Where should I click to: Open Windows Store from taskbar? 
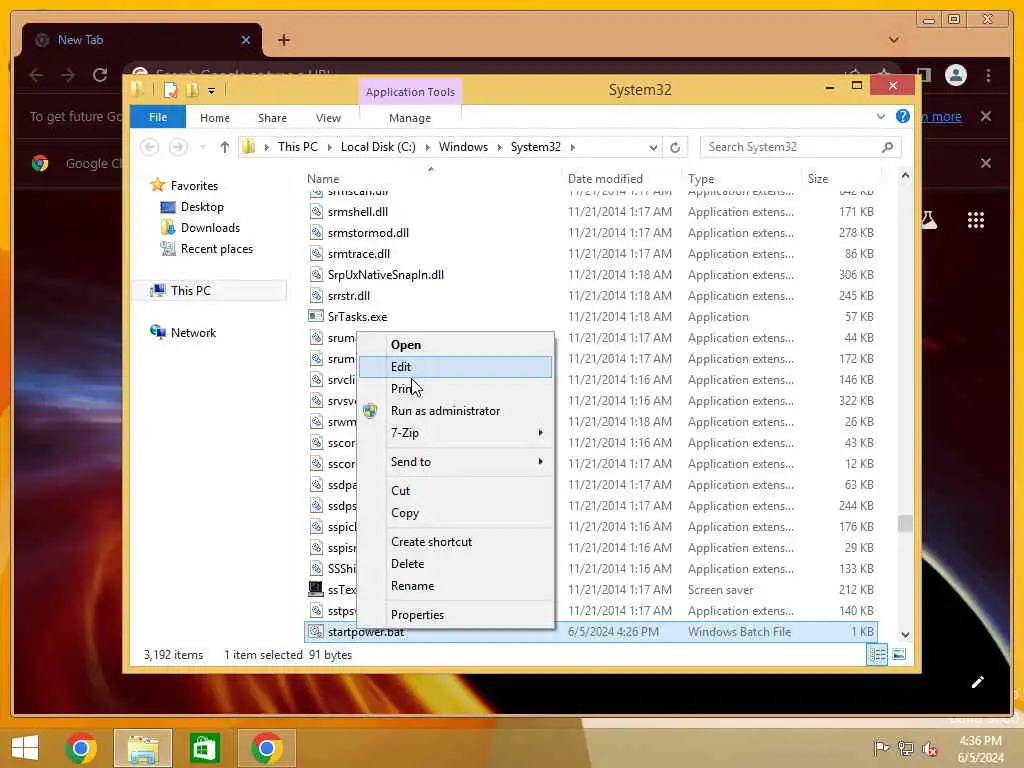point(205,748)
